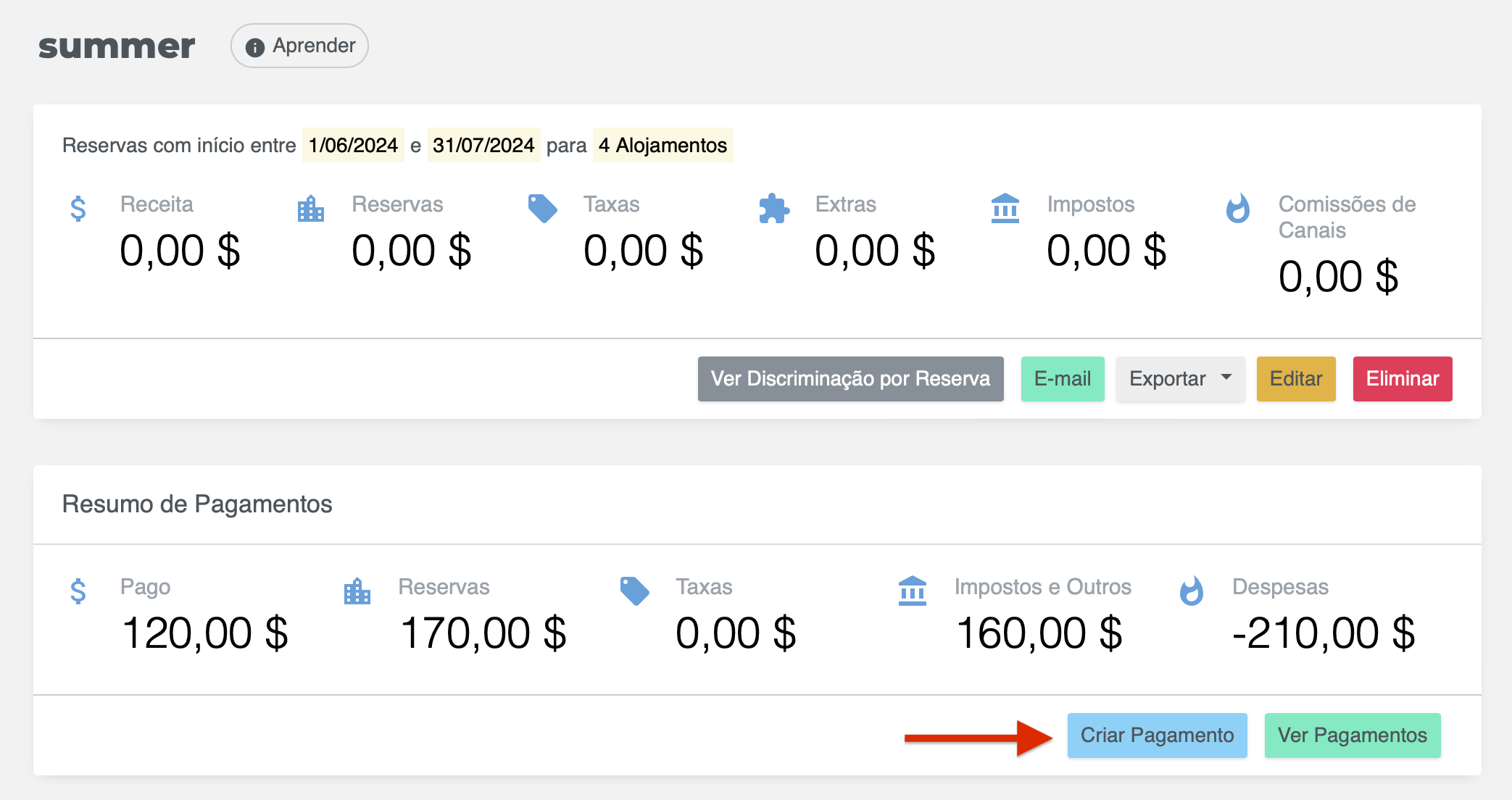Click the building icon beside top Reservas
1512x800 pixels.
[310, 209]
